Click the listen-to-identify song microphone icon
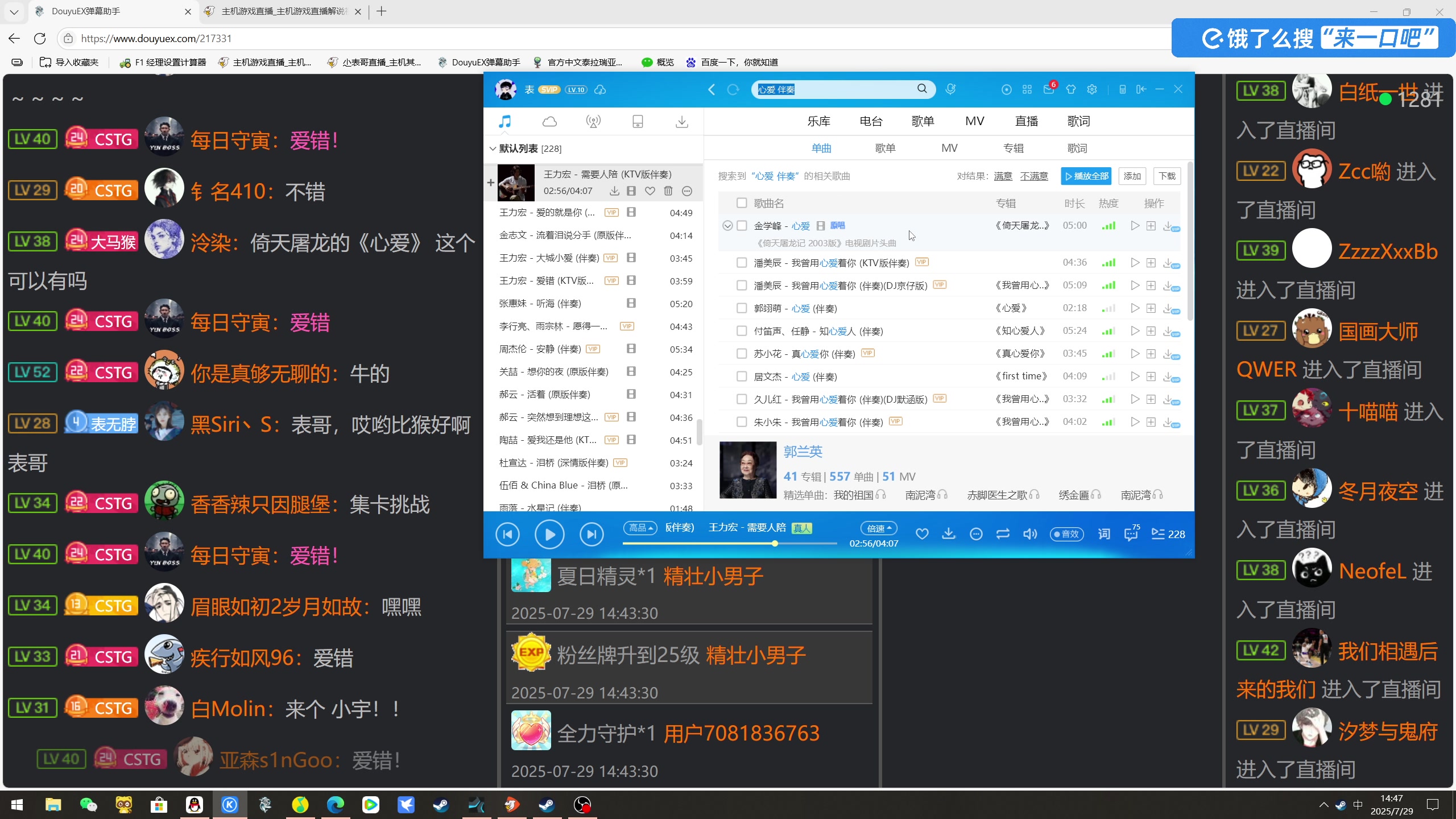Image resolution: width=1456 pixels, height=819 pixels. (950, 89)
